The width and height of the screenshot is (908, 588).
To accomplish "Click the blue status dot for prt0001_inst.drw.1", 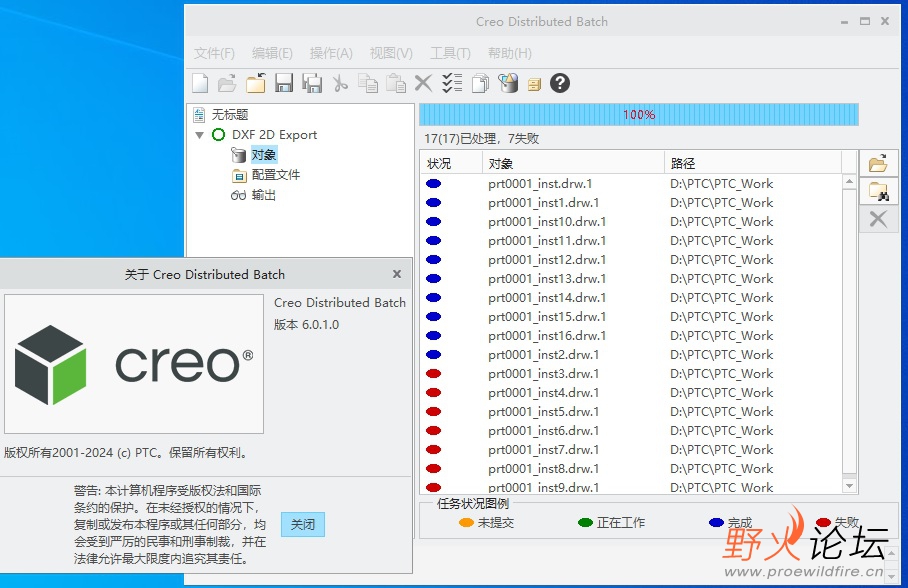I will click(434, 184).
